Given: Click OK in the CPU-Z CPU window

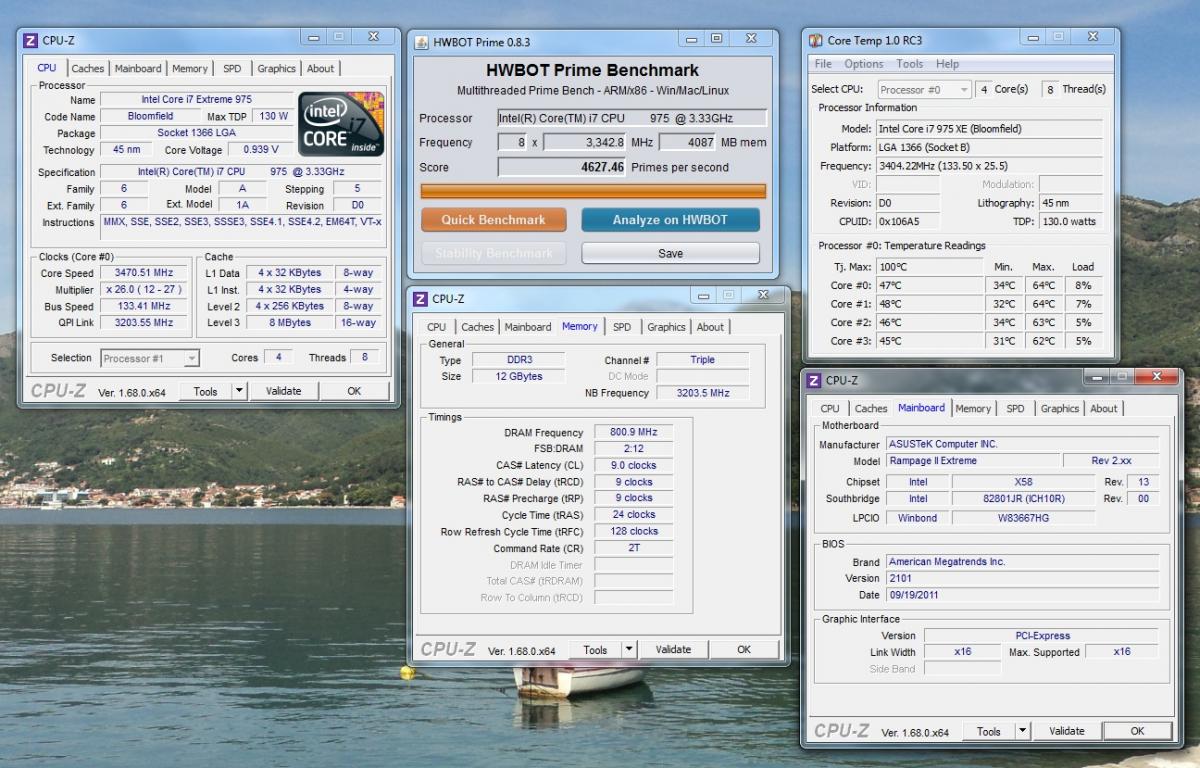Looking at the screenshot, I should tap(354, 391).
